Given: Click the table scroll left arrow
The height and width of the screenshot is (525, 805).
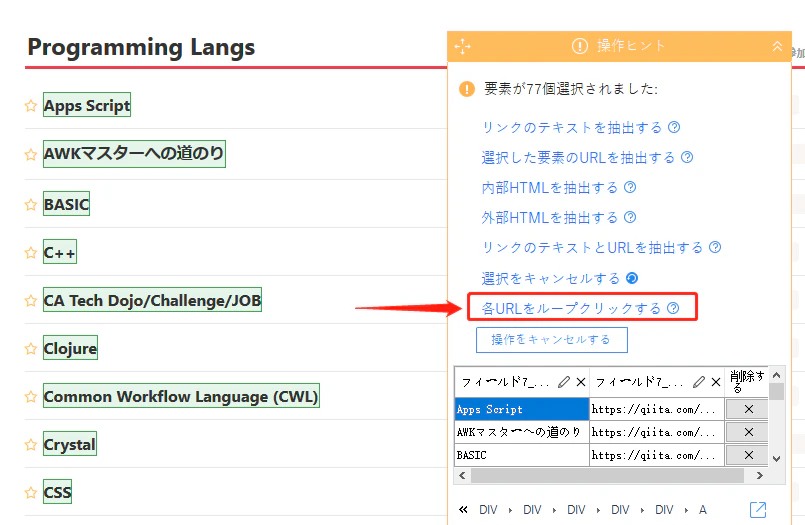Looking at the screenshot, I should click(462, 476).
